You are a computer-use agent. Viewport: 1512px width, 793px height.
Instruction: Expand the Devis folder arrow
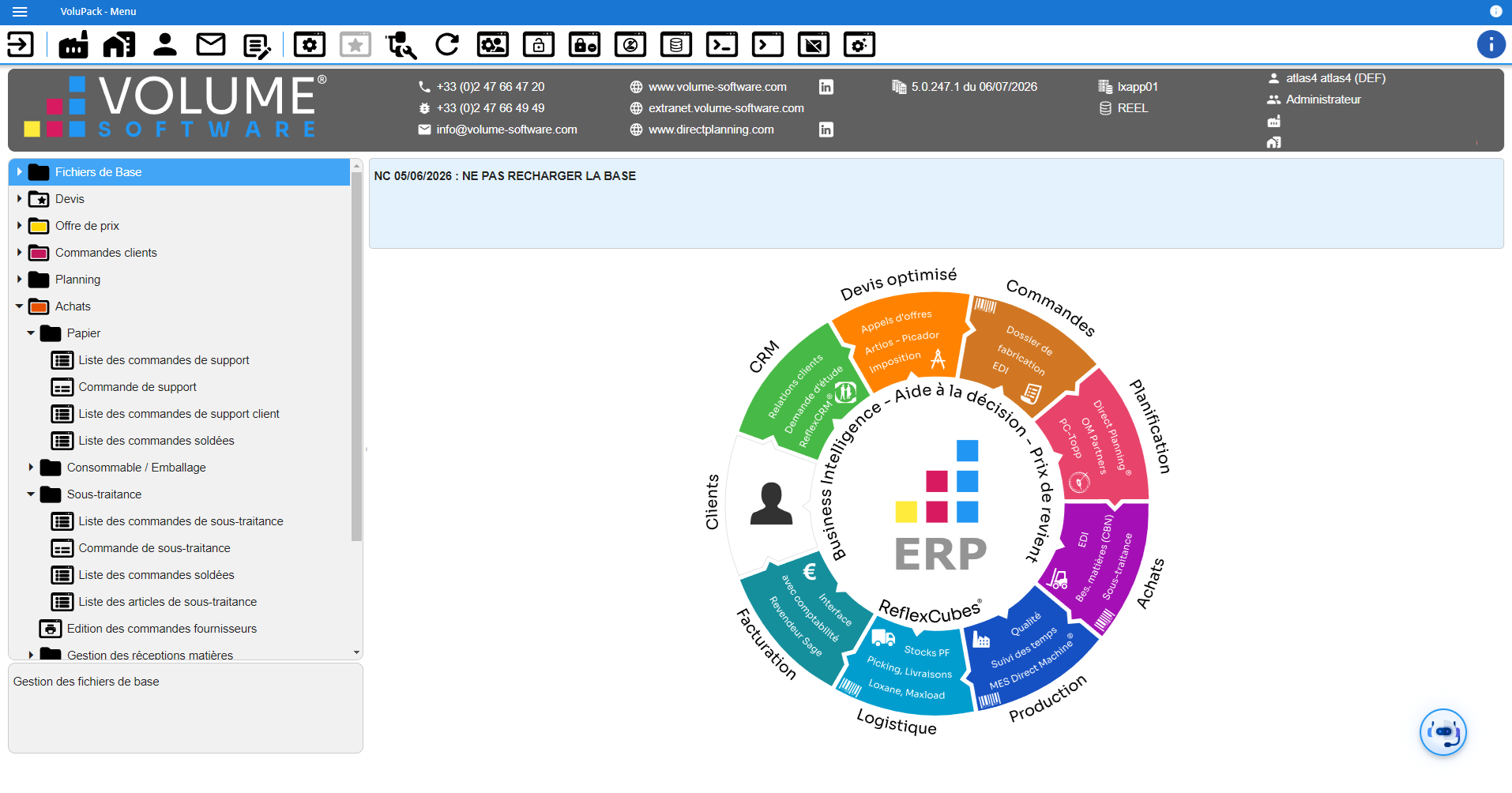pos(20,199)
